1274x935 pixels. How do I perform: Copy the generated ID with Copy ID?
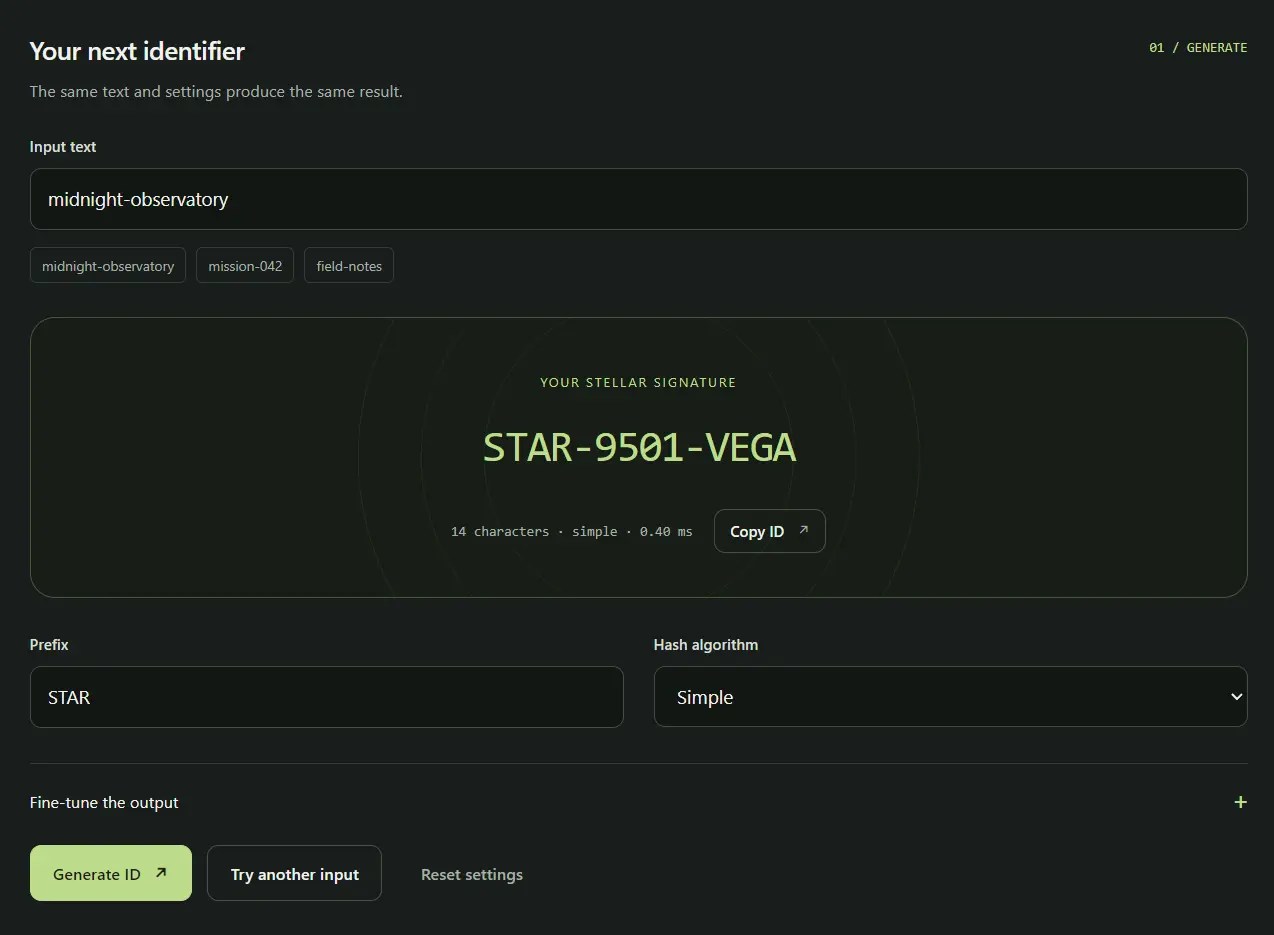coord(769,531)
